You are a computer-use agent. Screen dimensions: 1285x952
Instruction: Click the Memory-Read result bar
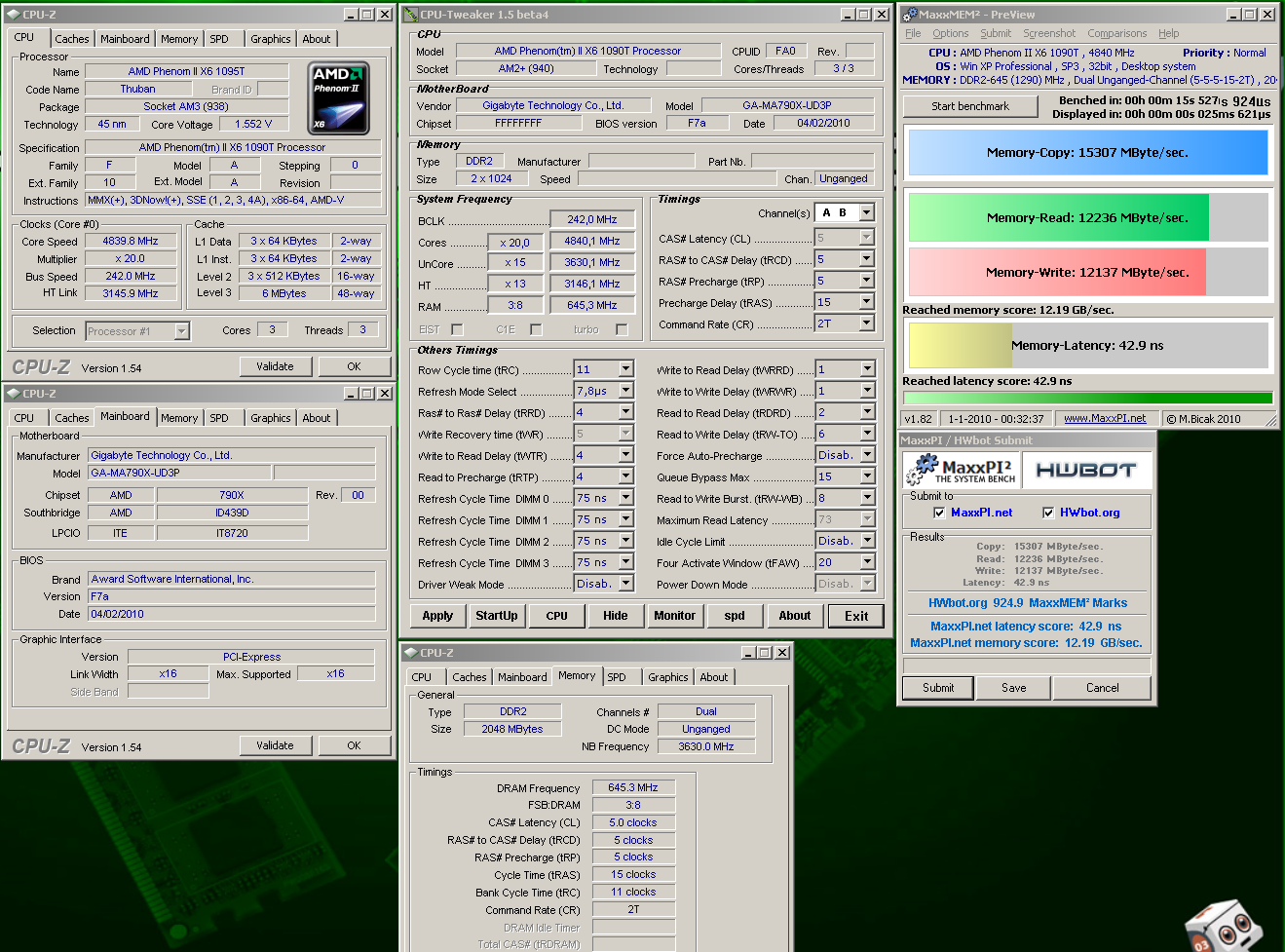pos(1088,217)
